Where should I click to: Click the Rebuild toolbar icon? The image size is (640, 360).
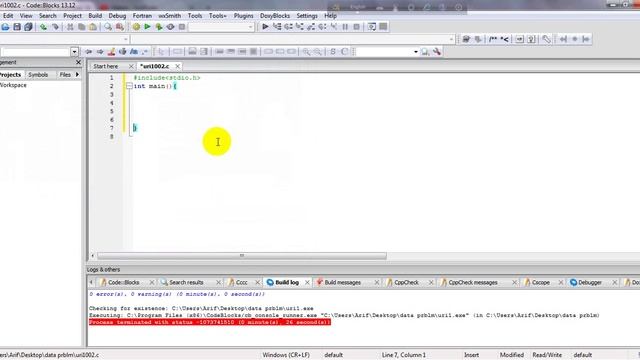pyautogui.click(x=170, y=27)
